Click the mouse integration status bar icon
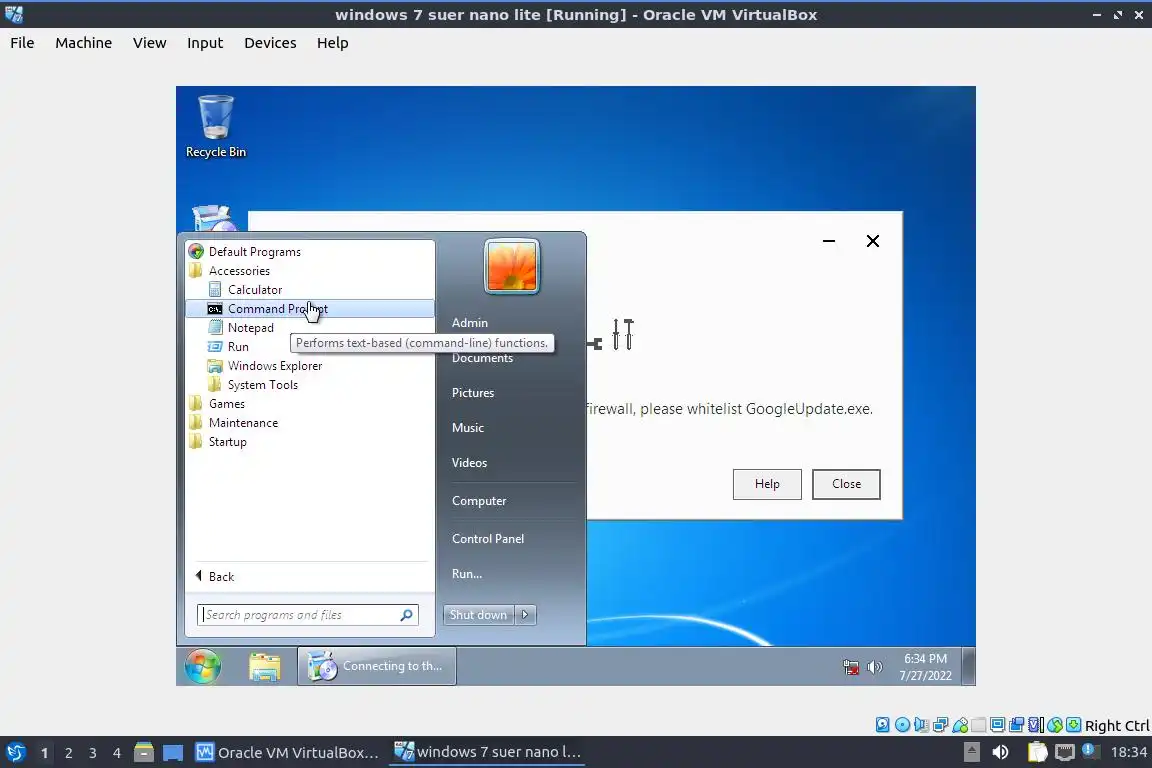 [1055, 725]
